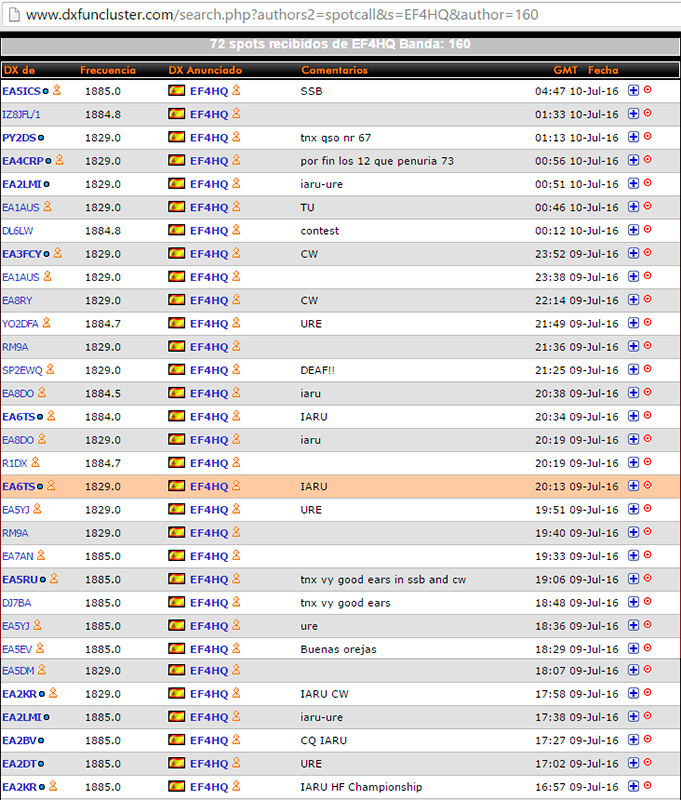Click the orange person icon next to R1DX
Image resolution: width=681 pixels, height=800 pixels.
[x=35, y=463]
